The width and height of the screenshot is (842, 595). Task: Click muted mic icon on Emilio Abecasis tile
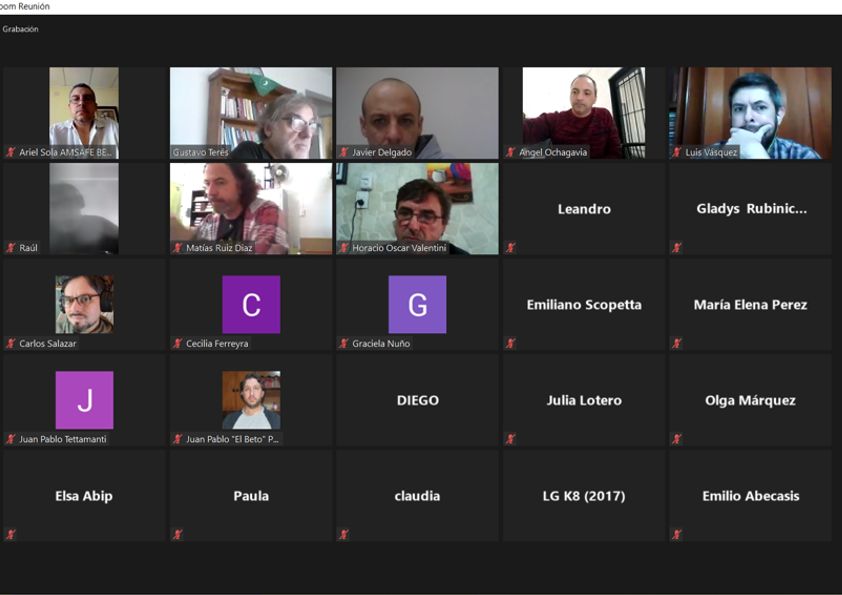pyautogui.click(x=677, y=534)
